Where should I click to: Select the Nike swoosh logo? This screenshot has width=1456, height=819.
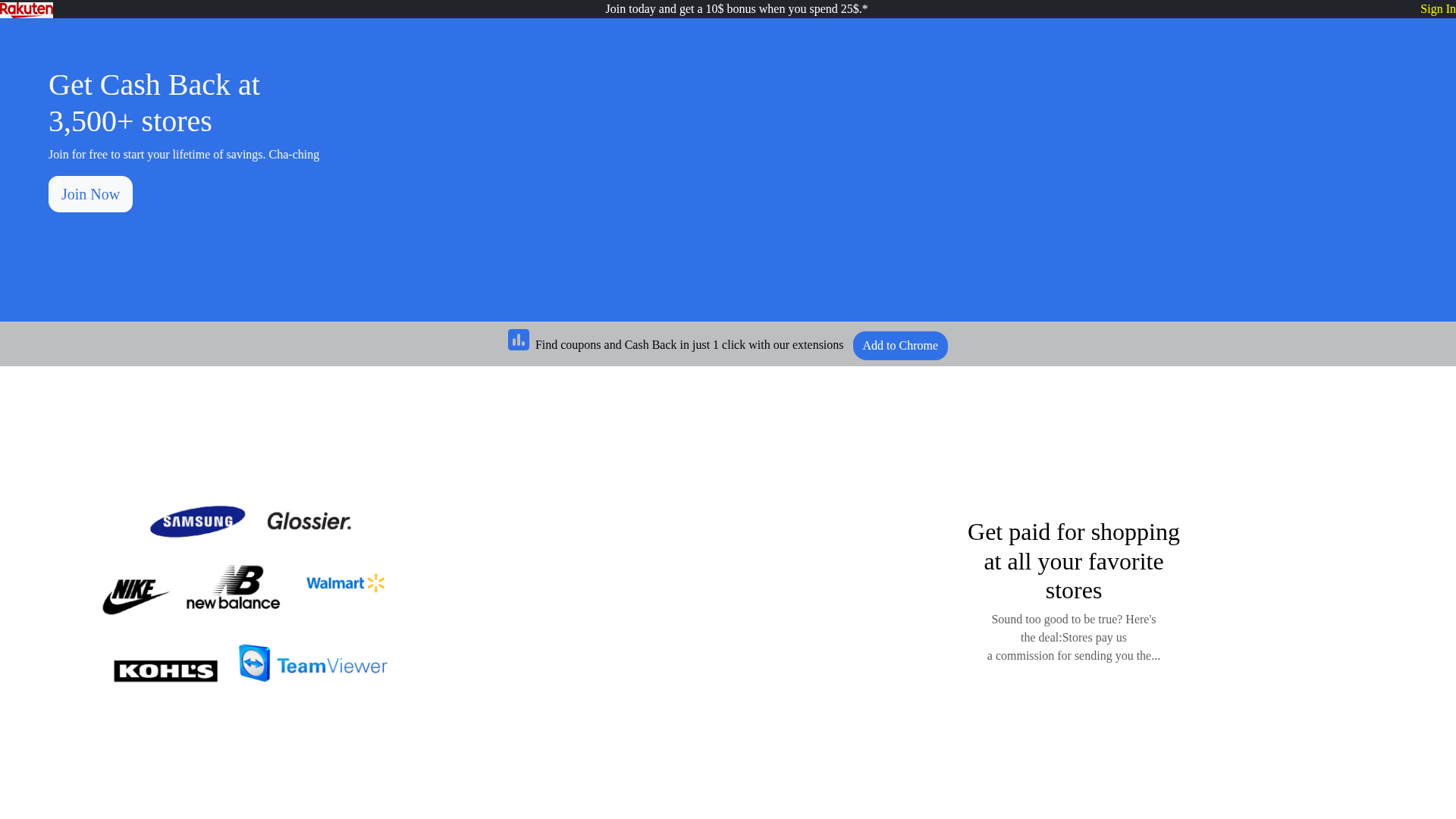tap(136, 597)
